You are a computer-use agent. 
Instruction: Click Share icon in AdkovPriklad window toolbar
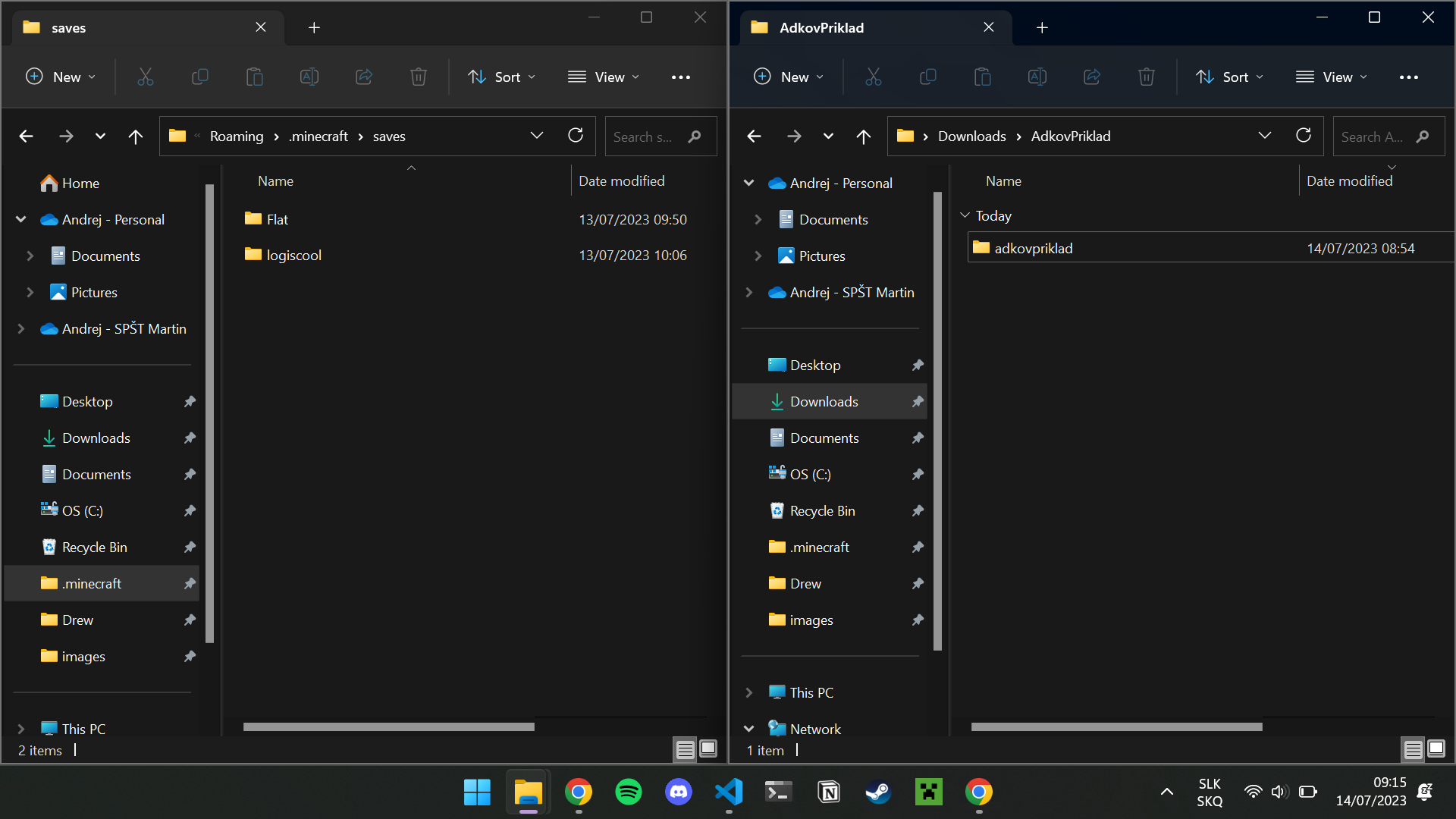(x=1092, y=77)
